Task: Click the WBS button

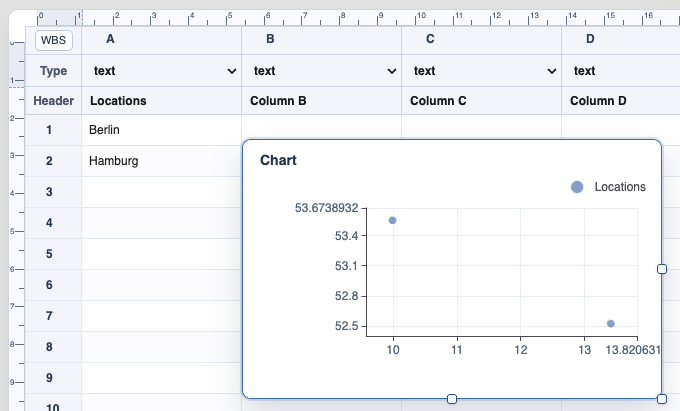Action: pos(53,40)
